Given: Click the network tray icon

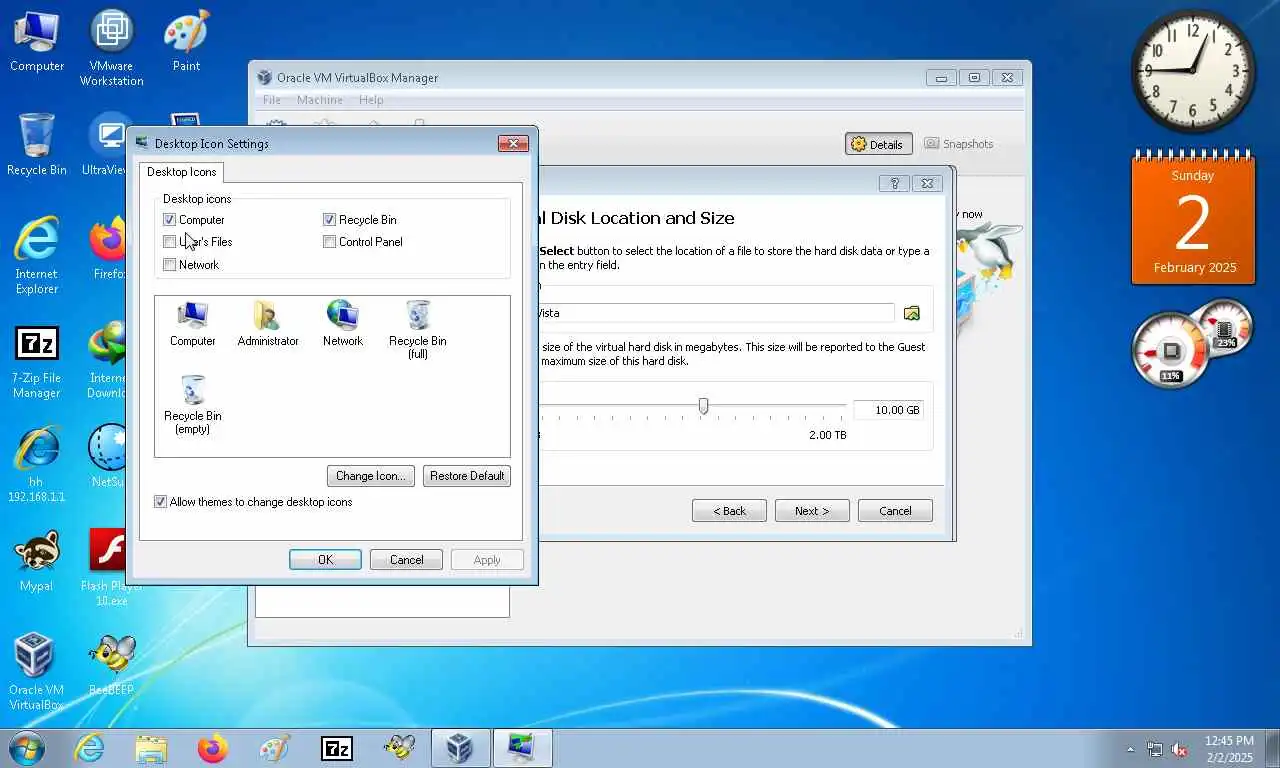Looking at the screenshot, I should [1155, 749].
